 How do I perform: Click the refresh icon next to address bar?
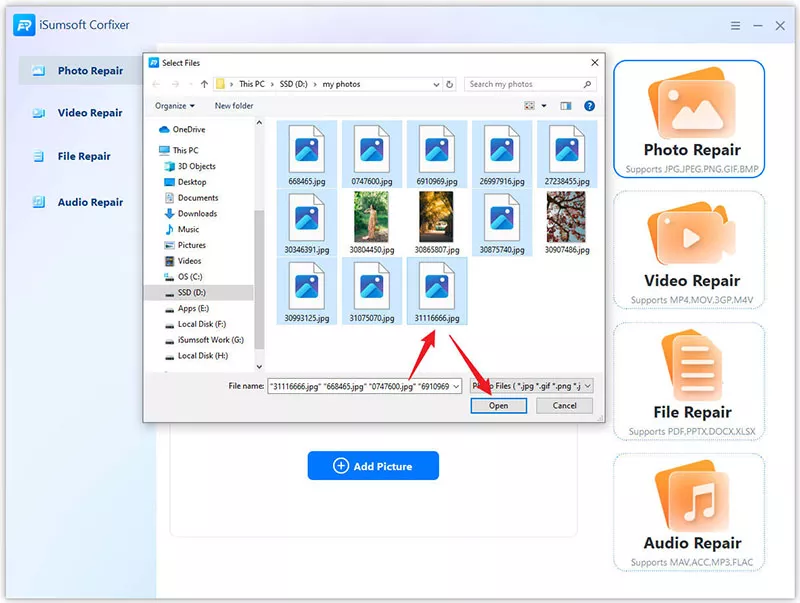tap(450, 84)
